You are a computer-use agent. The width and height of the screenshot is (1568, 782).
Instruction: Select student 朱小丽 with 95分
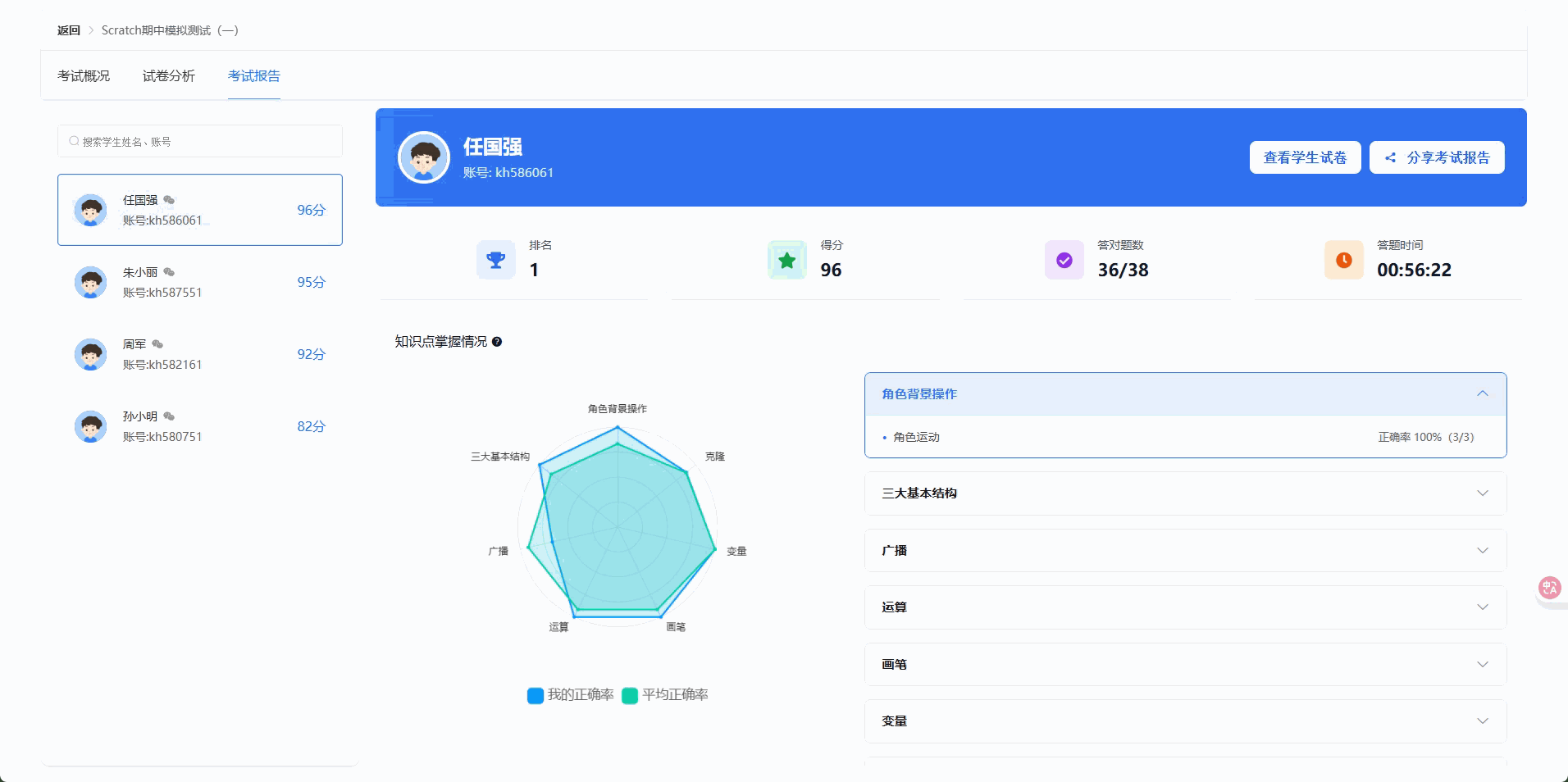click(200, 282)
